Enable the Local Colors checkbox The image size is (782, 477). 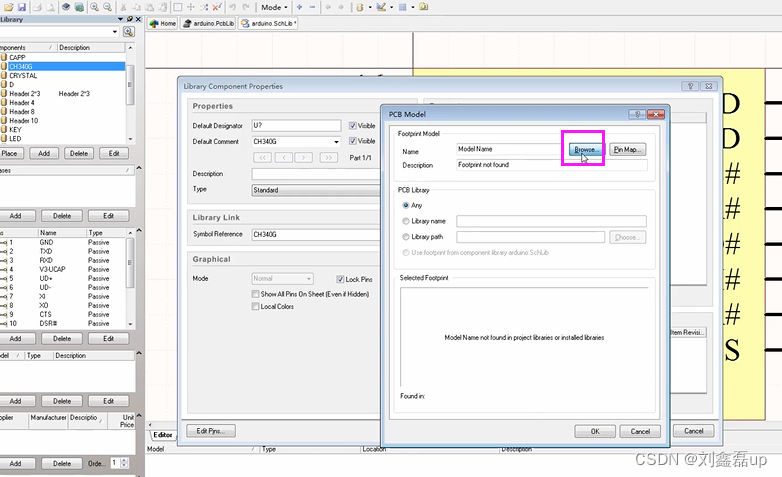pos(255,306)
